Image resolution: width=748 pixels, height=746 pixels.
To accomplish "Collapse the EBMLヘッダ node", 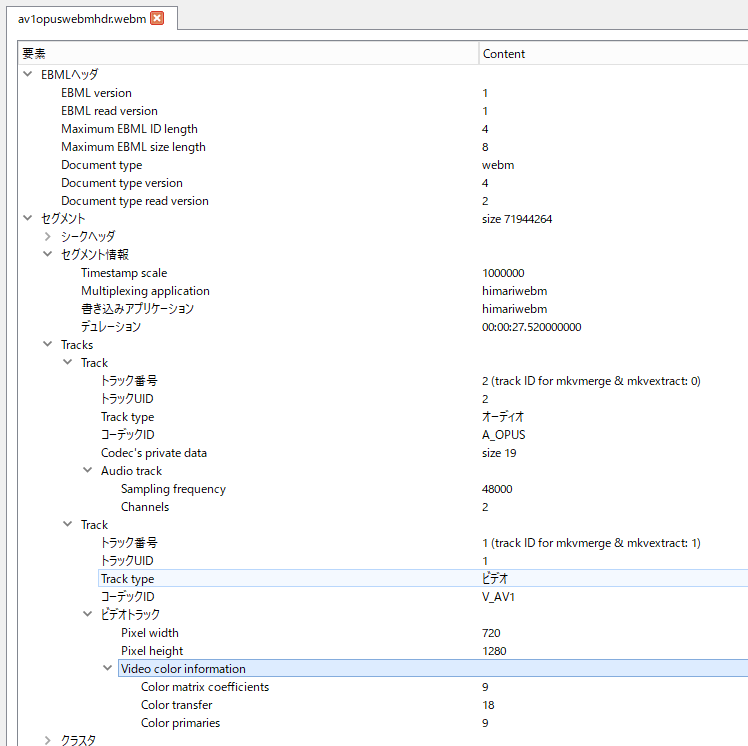I will pos(28,75).
